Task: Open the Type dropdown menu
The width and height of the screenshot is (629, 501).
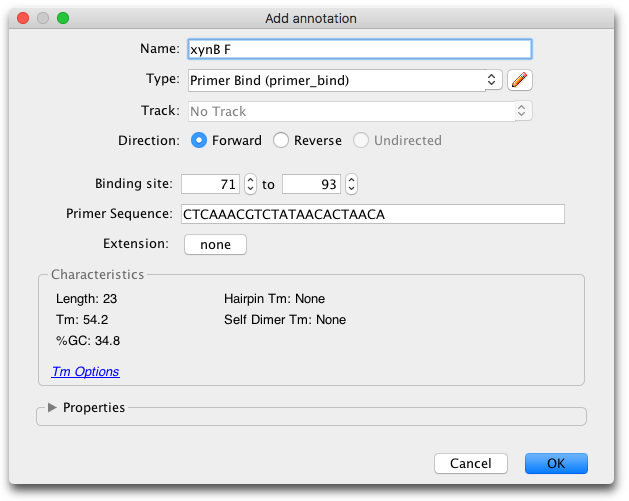Action: [345, 80]
